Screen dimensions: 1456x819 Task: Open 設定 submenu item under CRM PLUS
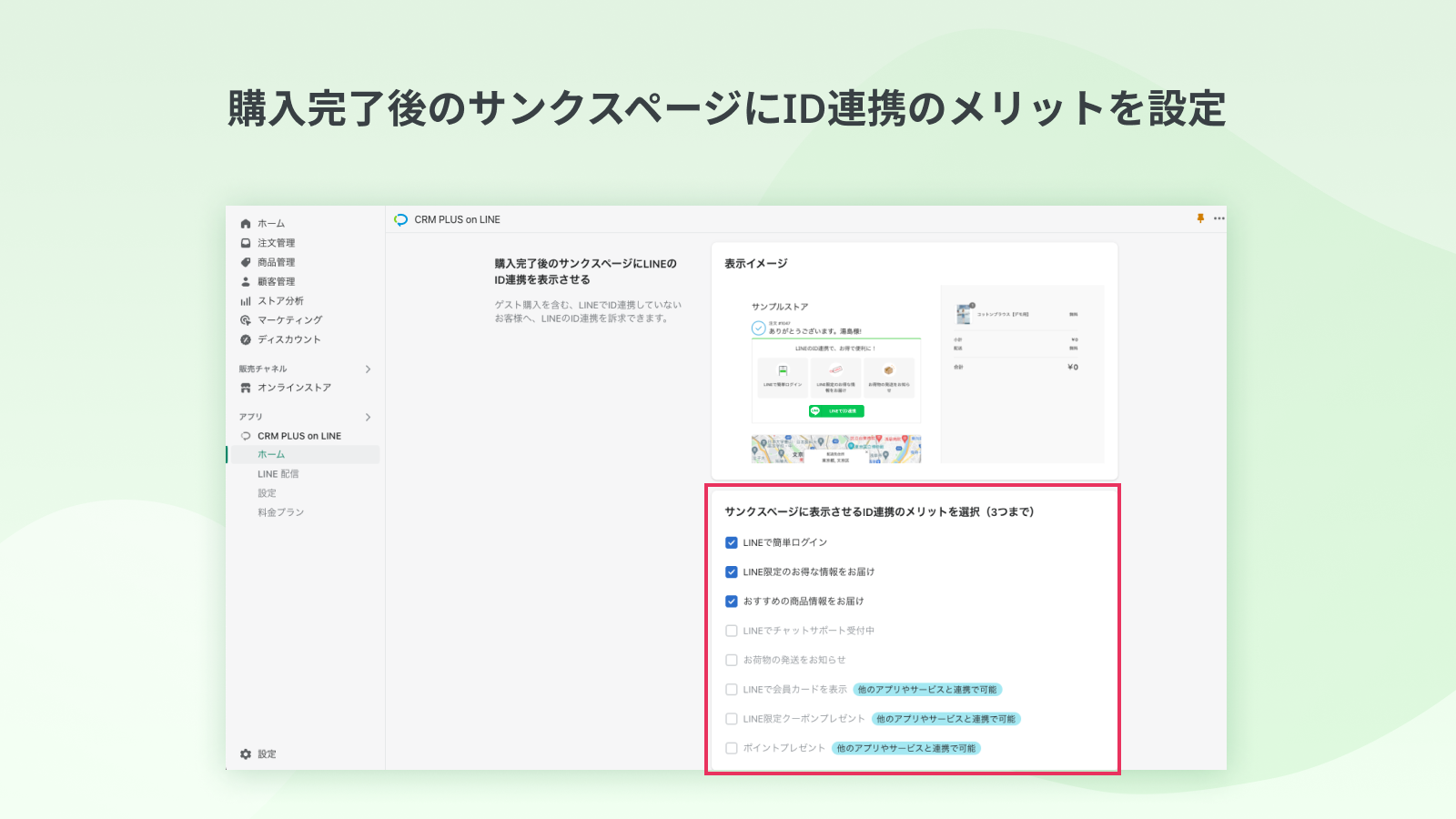click(x=267, y=493)
